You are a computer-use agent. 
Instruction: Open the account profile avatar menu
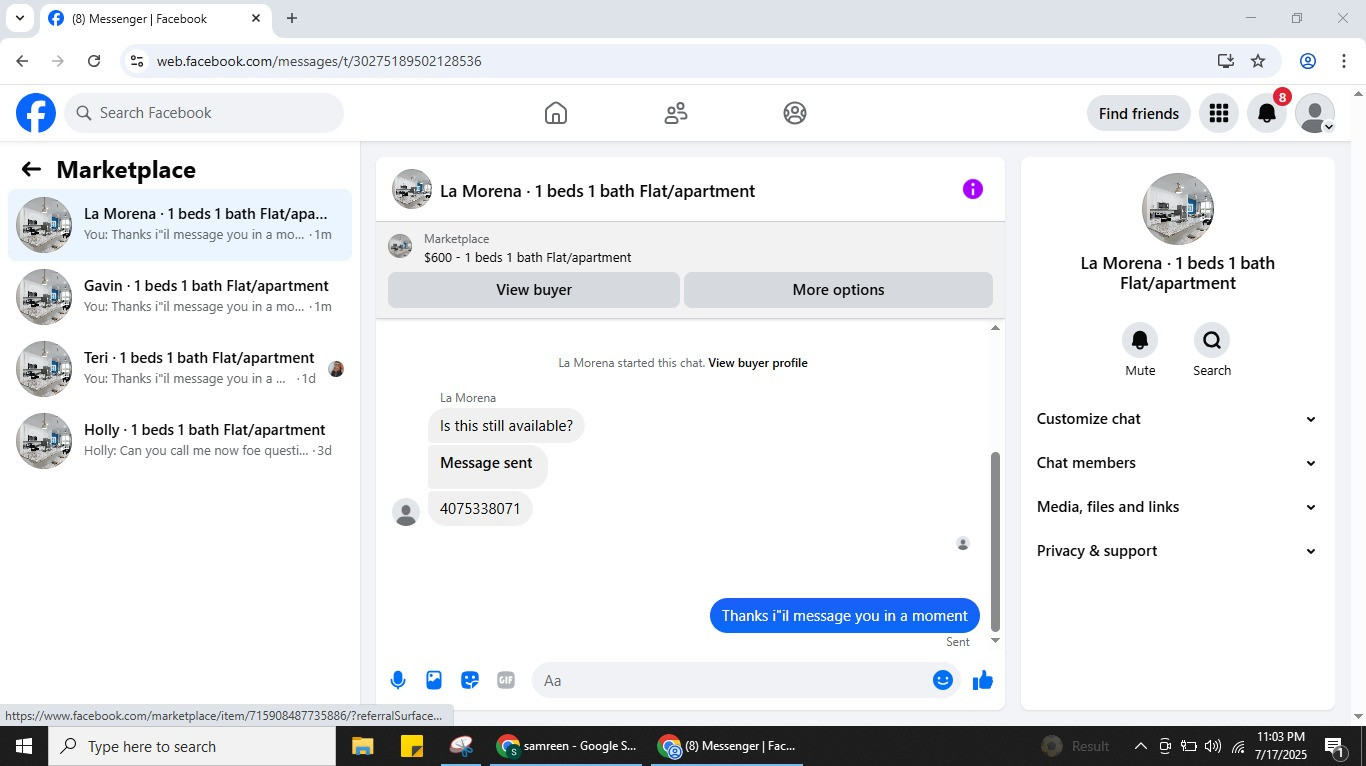(x=1315, y=113)
